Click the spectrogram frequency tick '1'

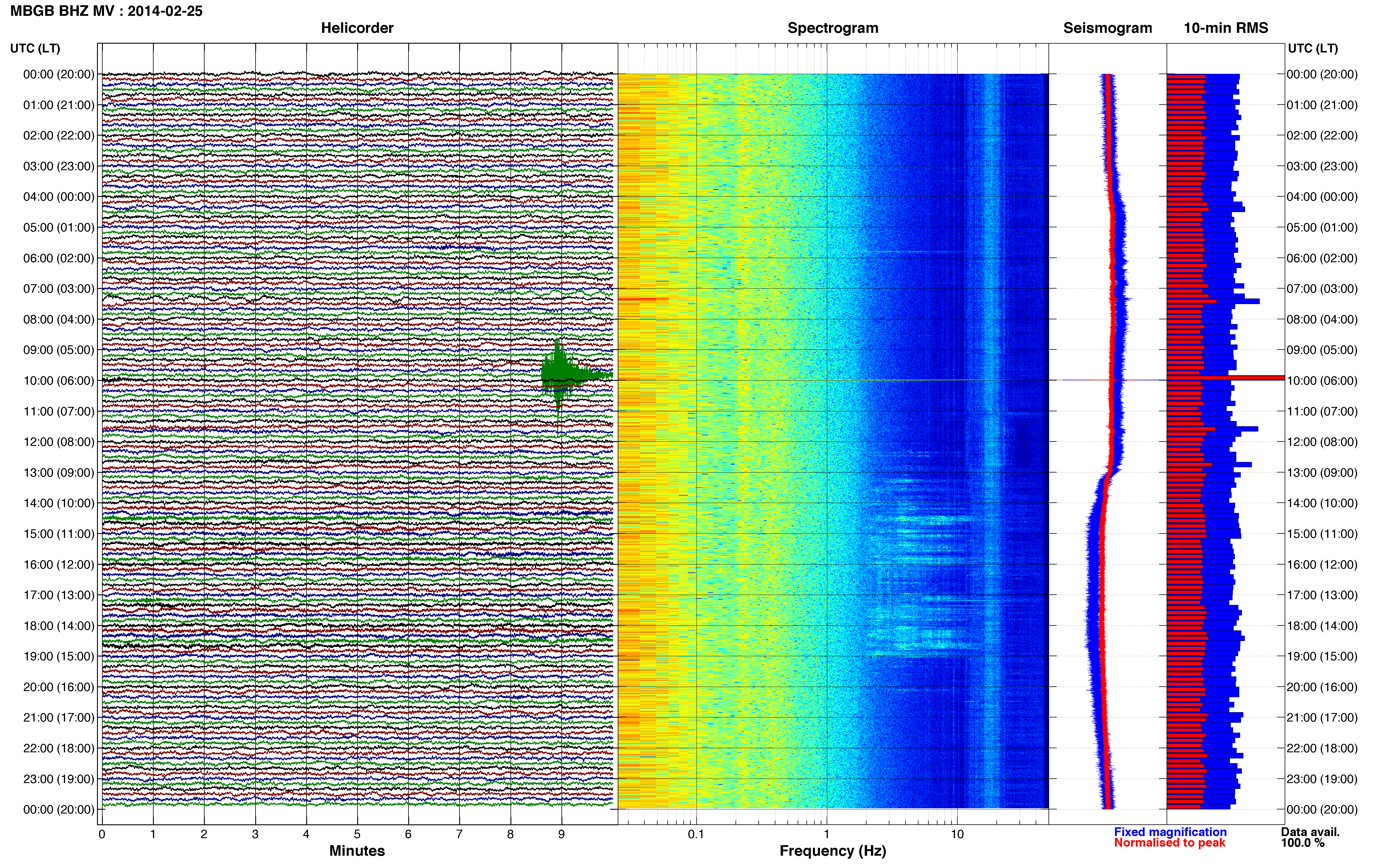[x=826, y=834]
